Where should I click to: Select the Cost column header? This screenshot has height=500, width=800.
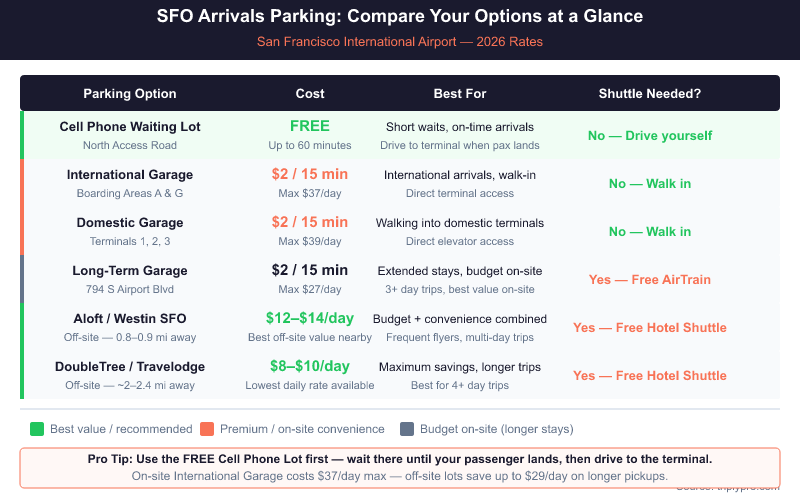(310, 94)
